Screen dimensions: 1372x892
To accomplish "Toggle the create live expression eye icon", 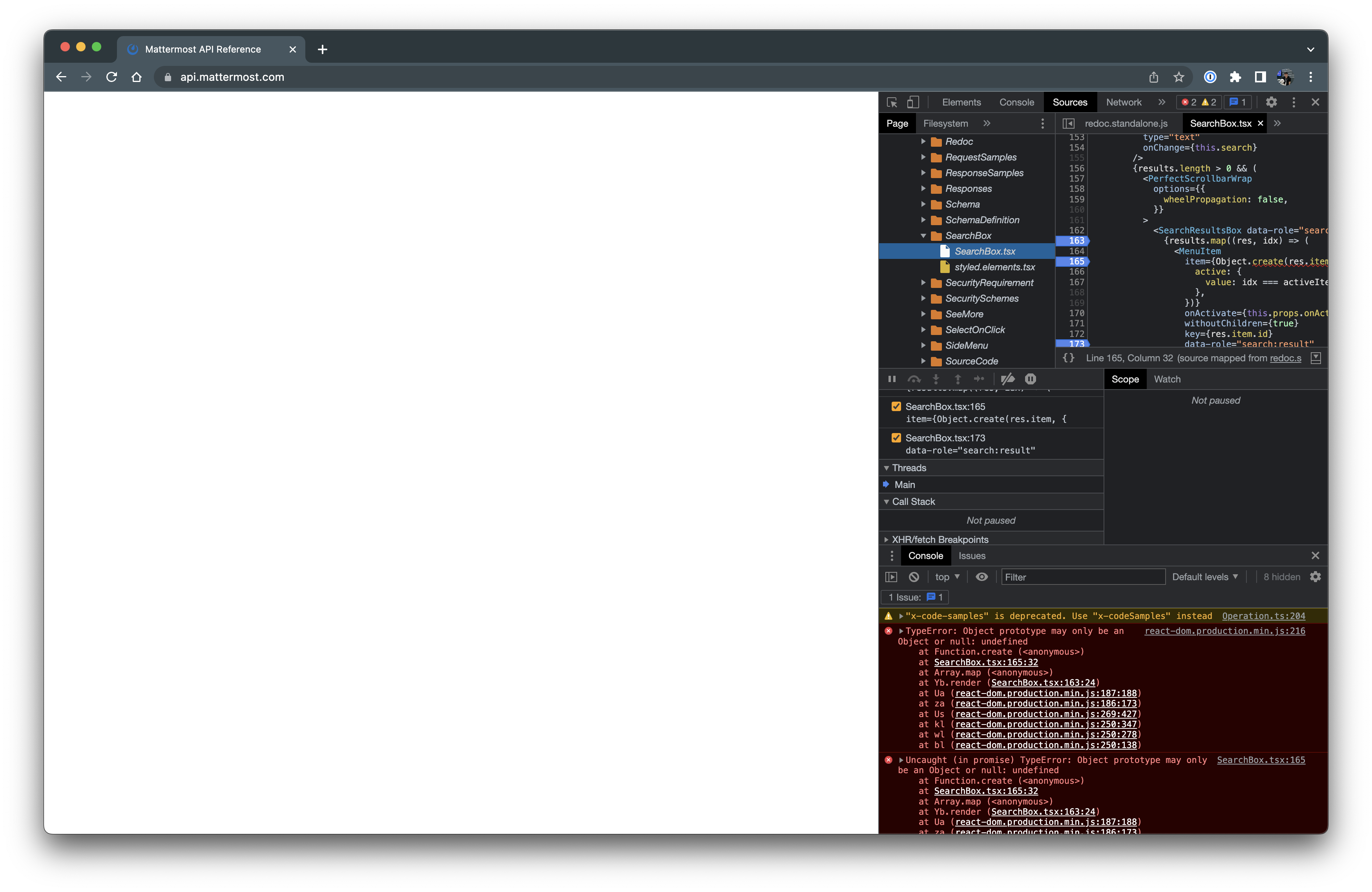I will point(982,576).
